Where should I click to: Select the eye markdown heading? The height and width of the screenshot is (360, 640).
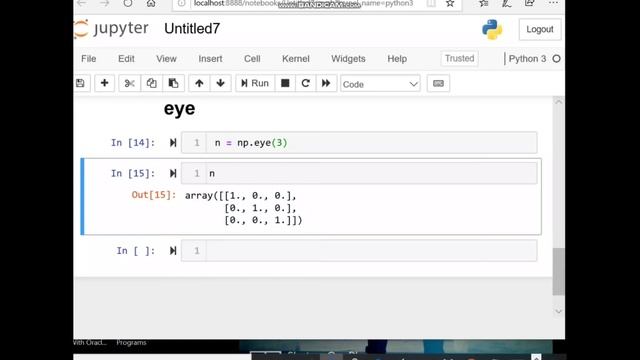pyautogui.click(x=179, y=109)
